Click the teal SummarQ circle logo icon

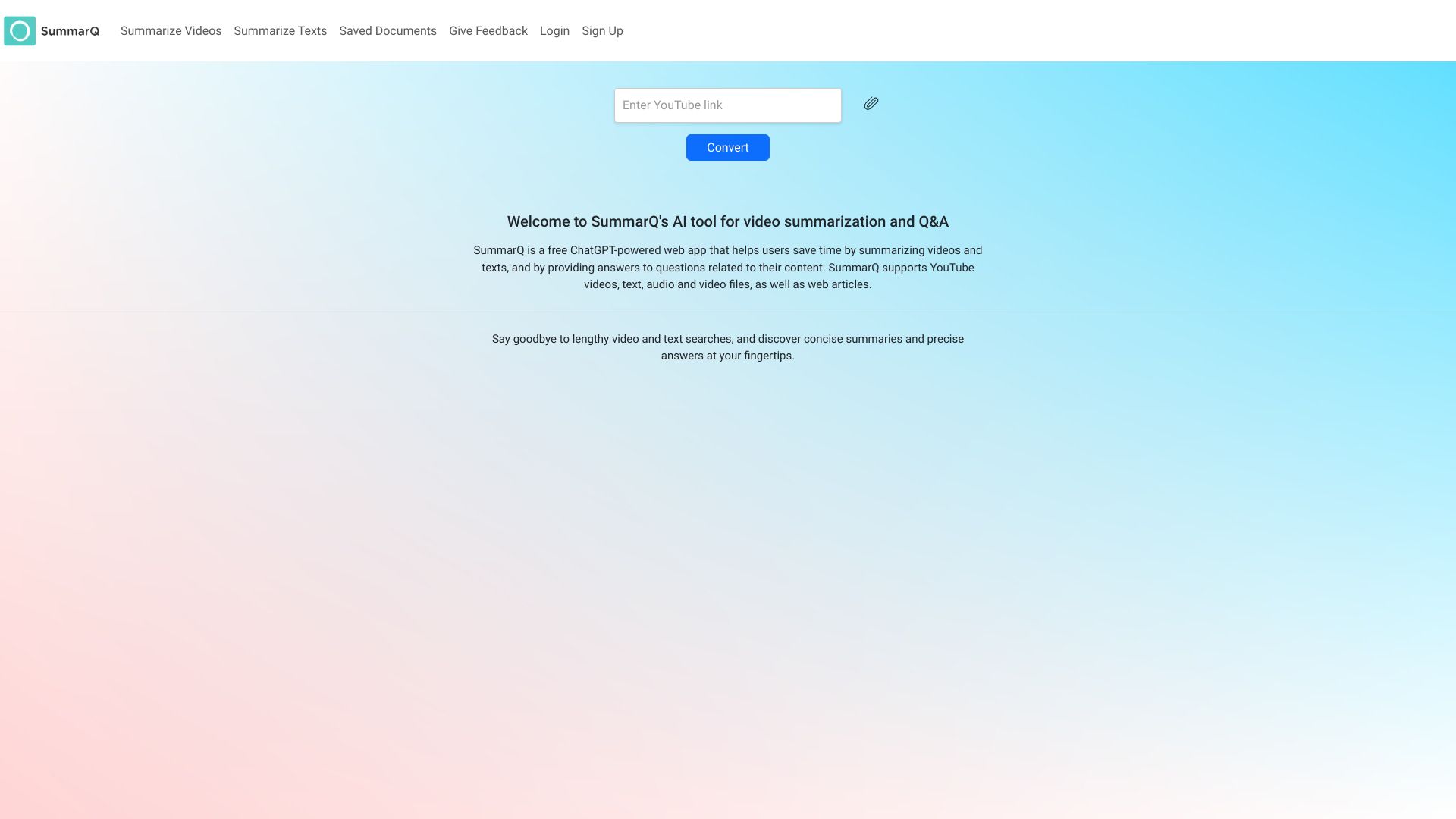[x=20, y=31]
